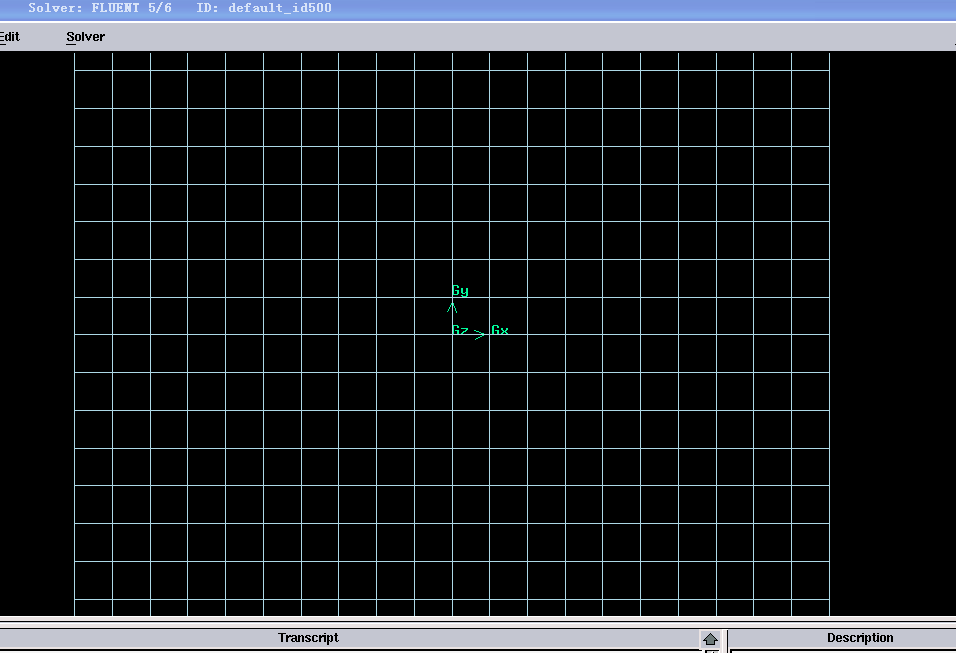Click the rightward X-axis arrowhead
Screen dimensions: 956x653
tap(480, 334)
